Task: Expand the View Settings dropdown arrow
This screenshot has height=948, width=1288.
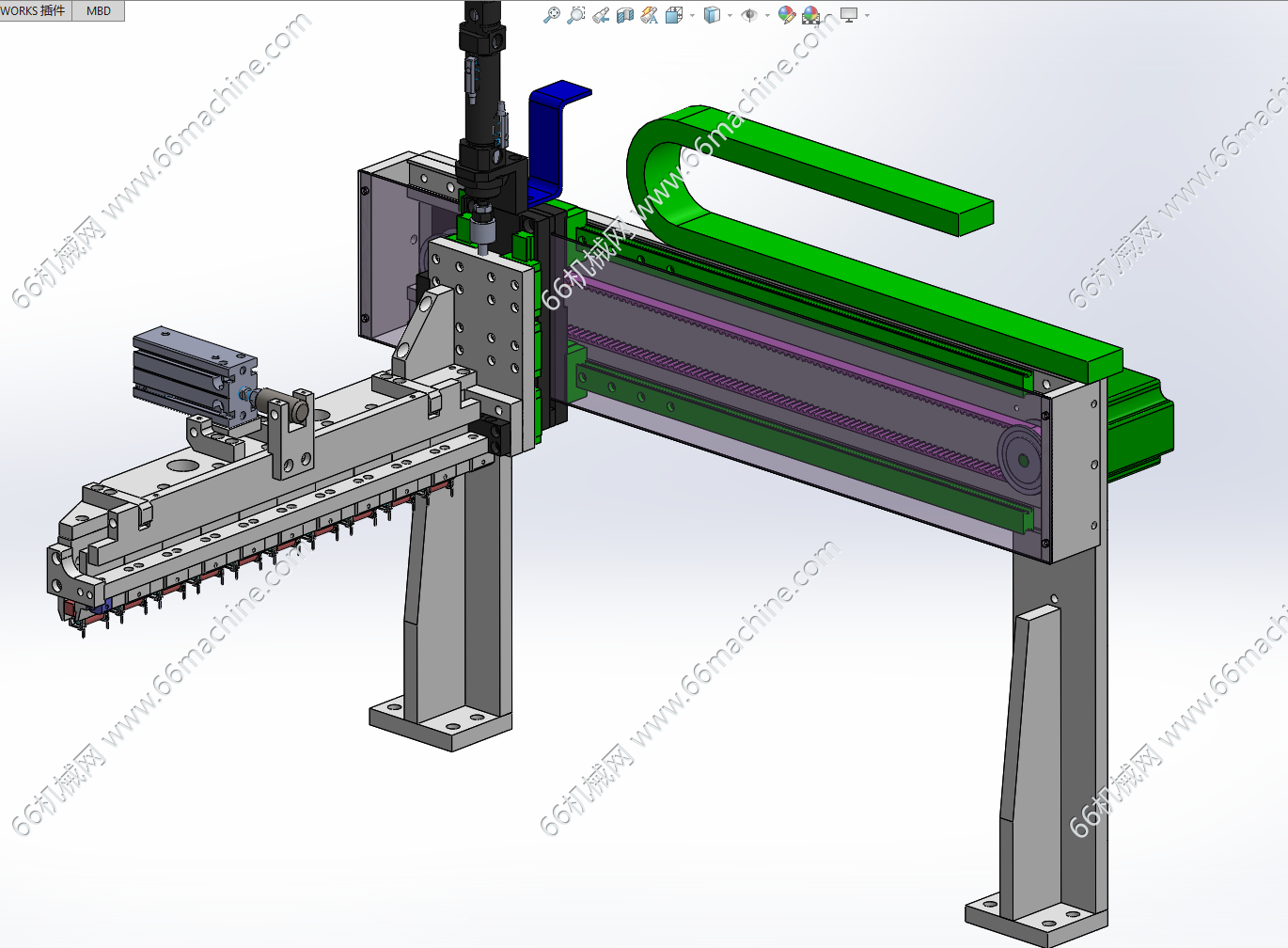Action: tap(867, 15)
